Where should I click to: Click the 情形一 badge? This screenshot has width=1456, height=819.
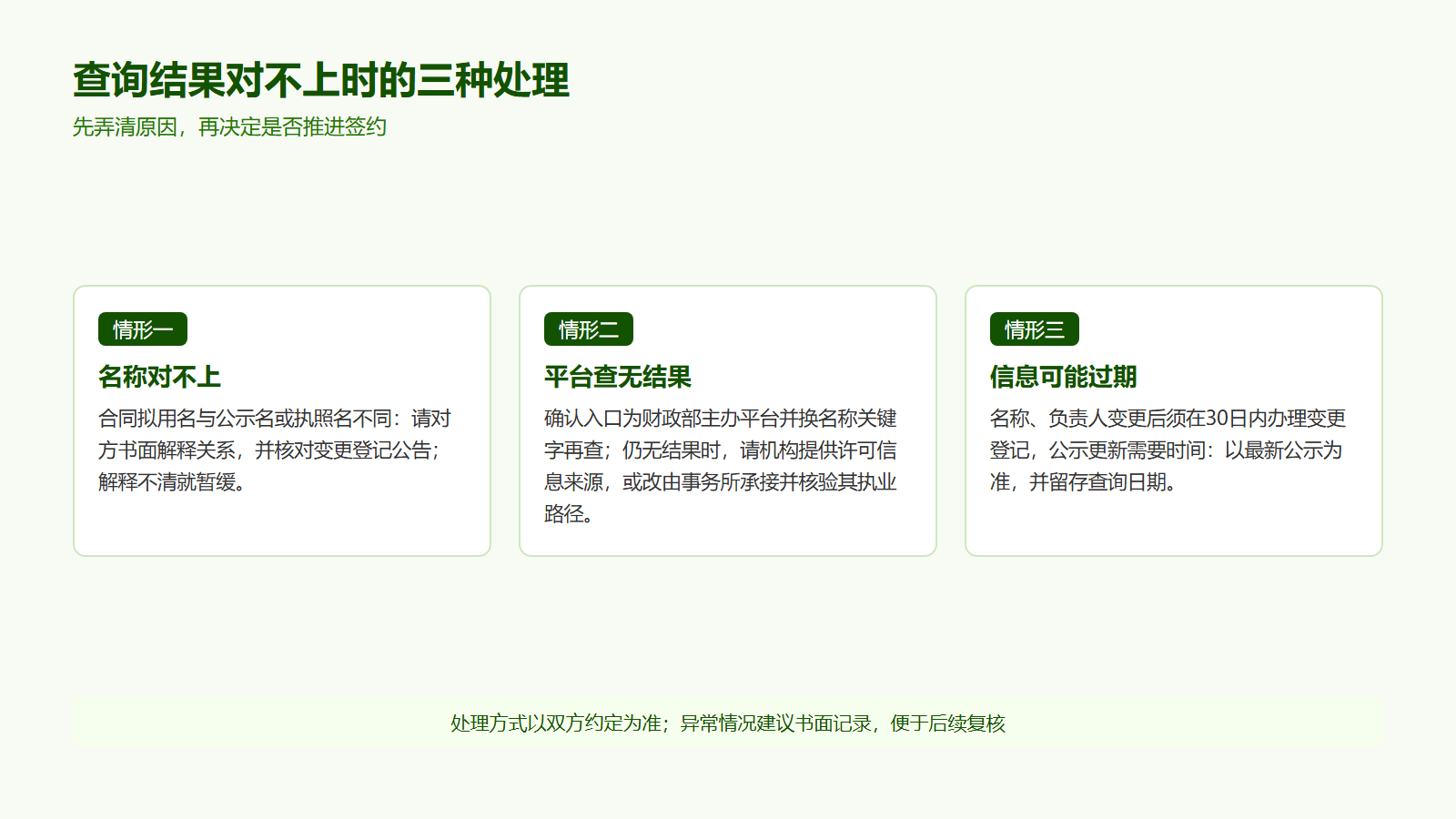[143, 329]
